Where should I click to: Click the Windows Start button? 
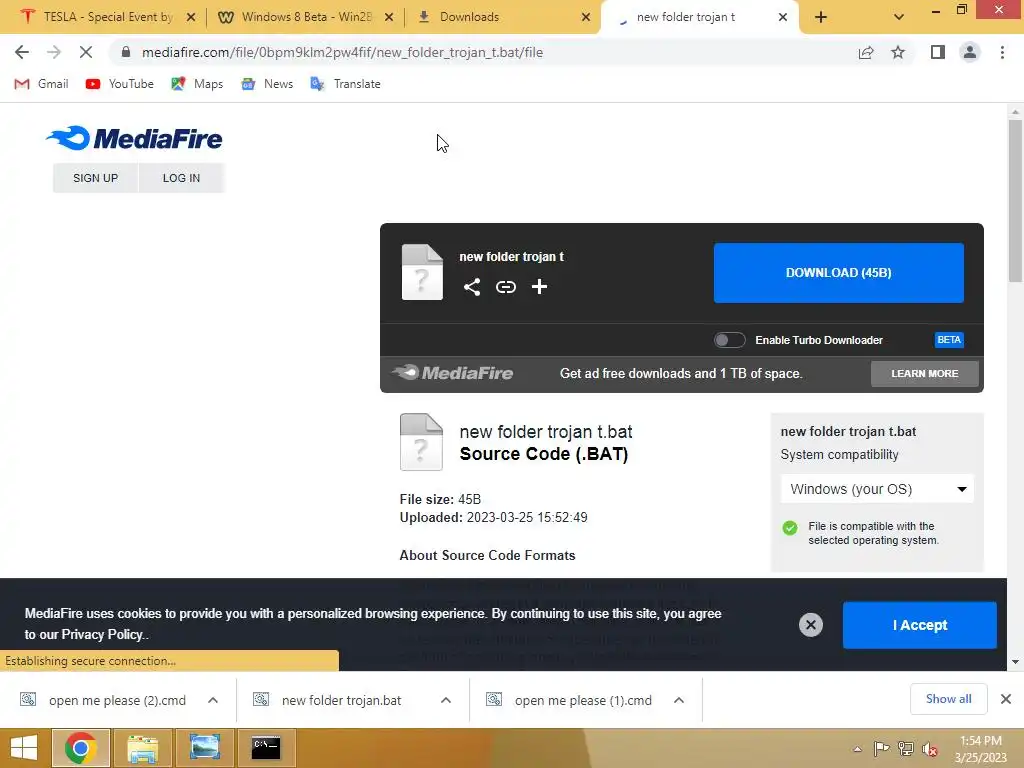pyautogui.click(x=24, y=748)
